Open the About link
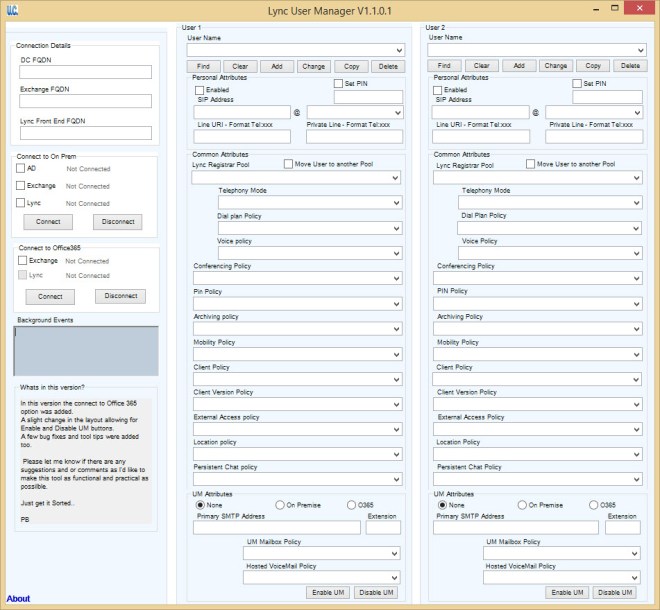The height and width of the screenshot is (610, 660). click(x=18, y=599)
